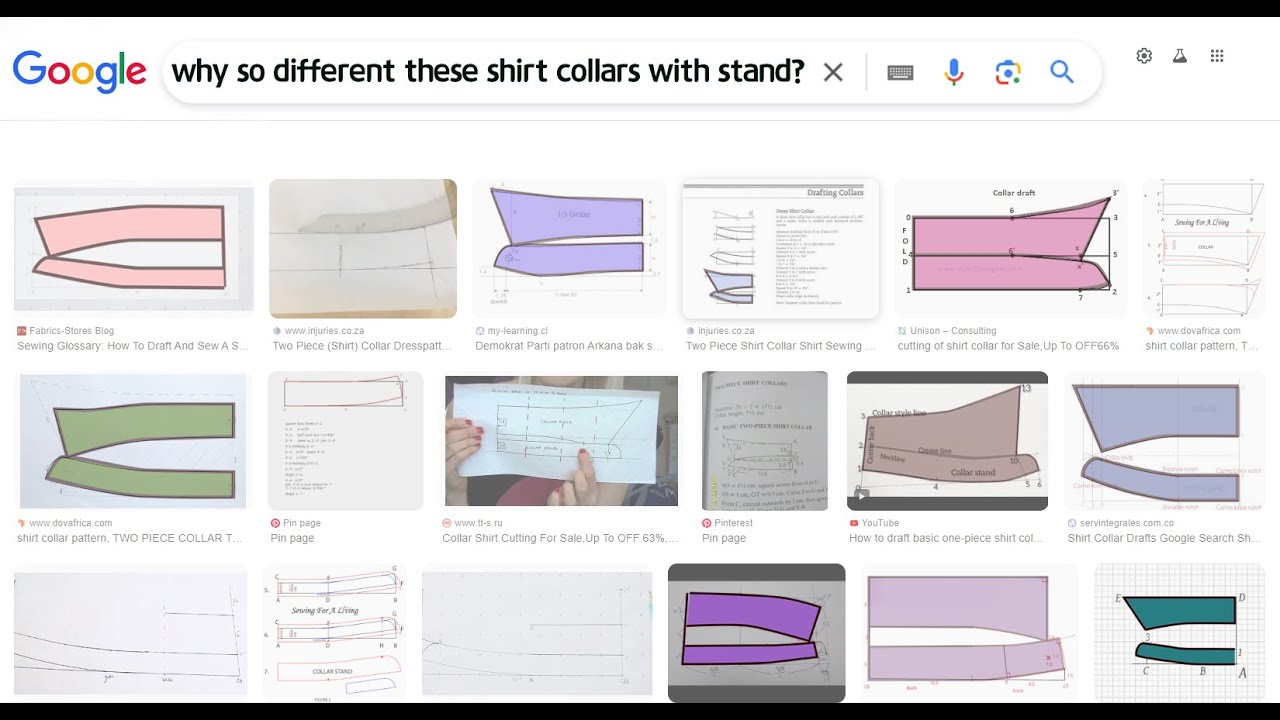This screenshot has height=720, width=1280.
Task: Open green collar pattern thumbnail
Action: 133,441
